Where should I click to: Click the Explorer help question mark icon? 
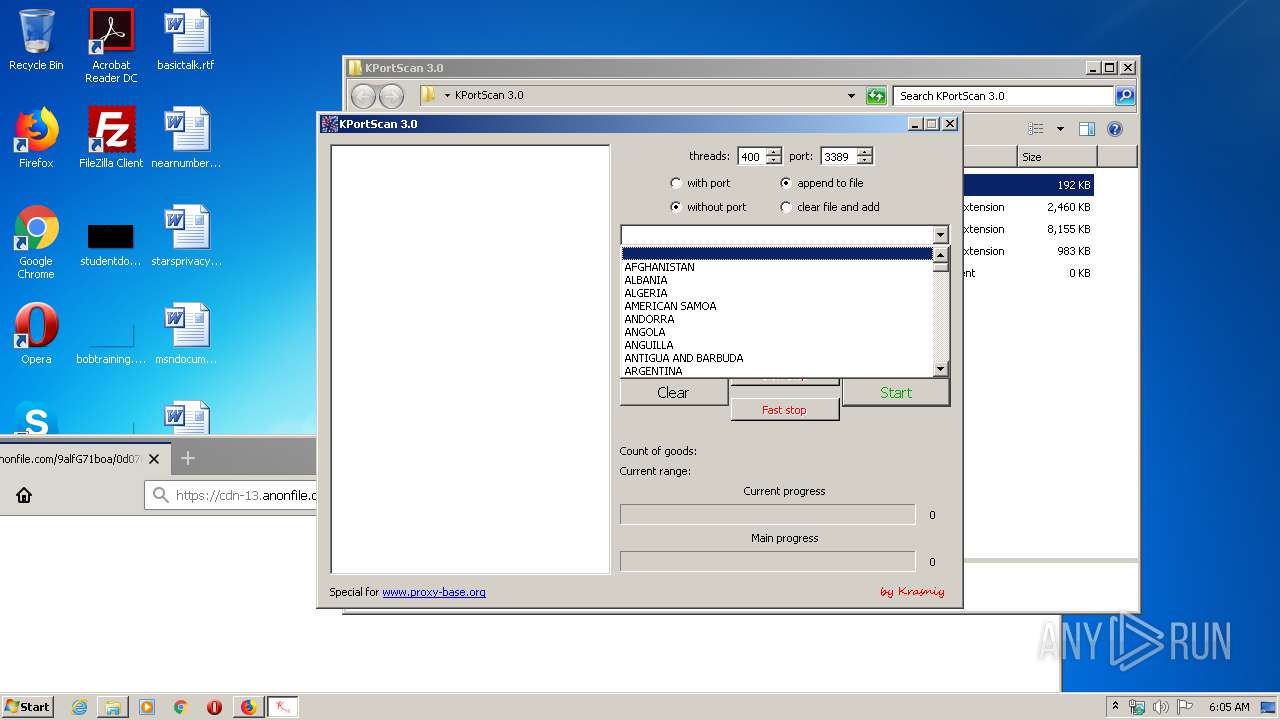tap(1115, 129)
